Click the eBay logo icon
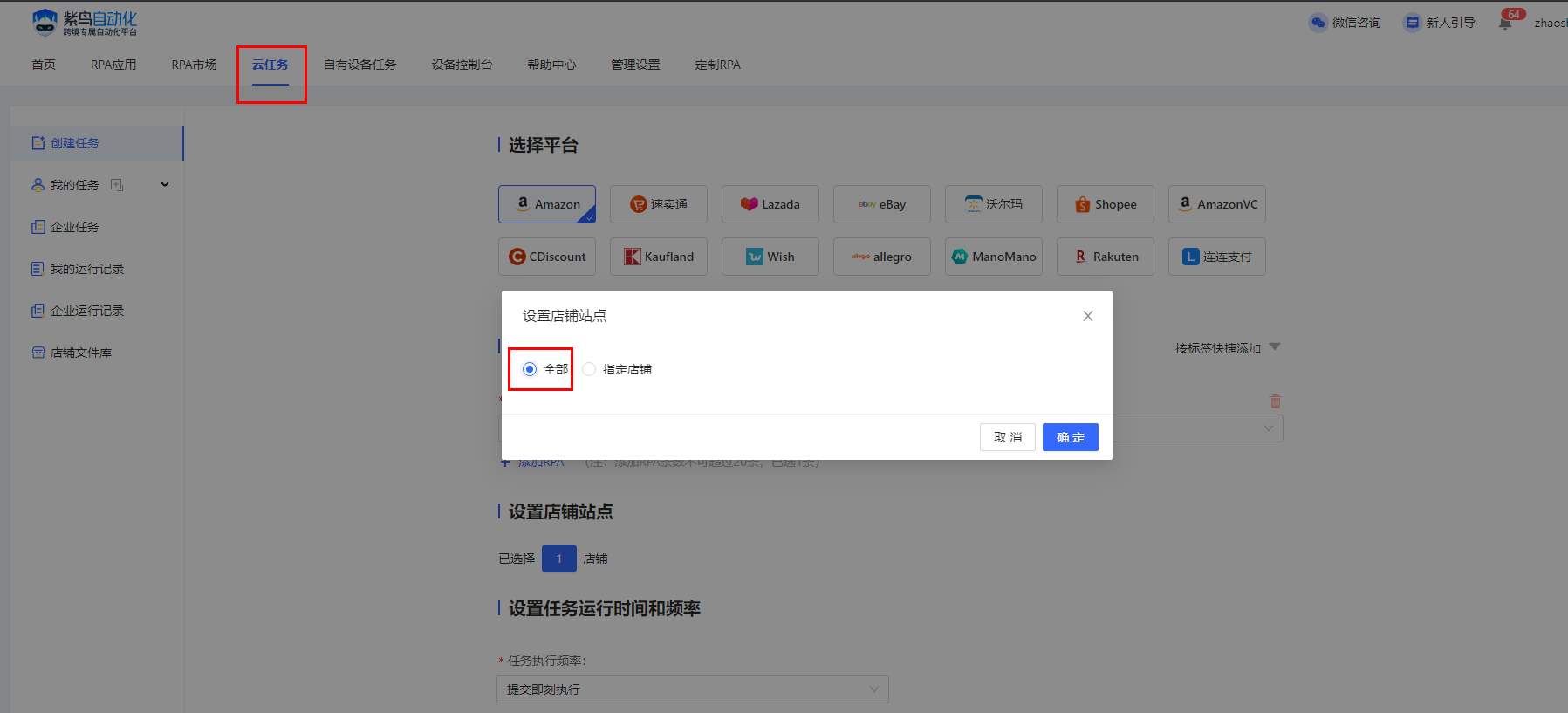1568x713 pixels. [x=866, y=204]
